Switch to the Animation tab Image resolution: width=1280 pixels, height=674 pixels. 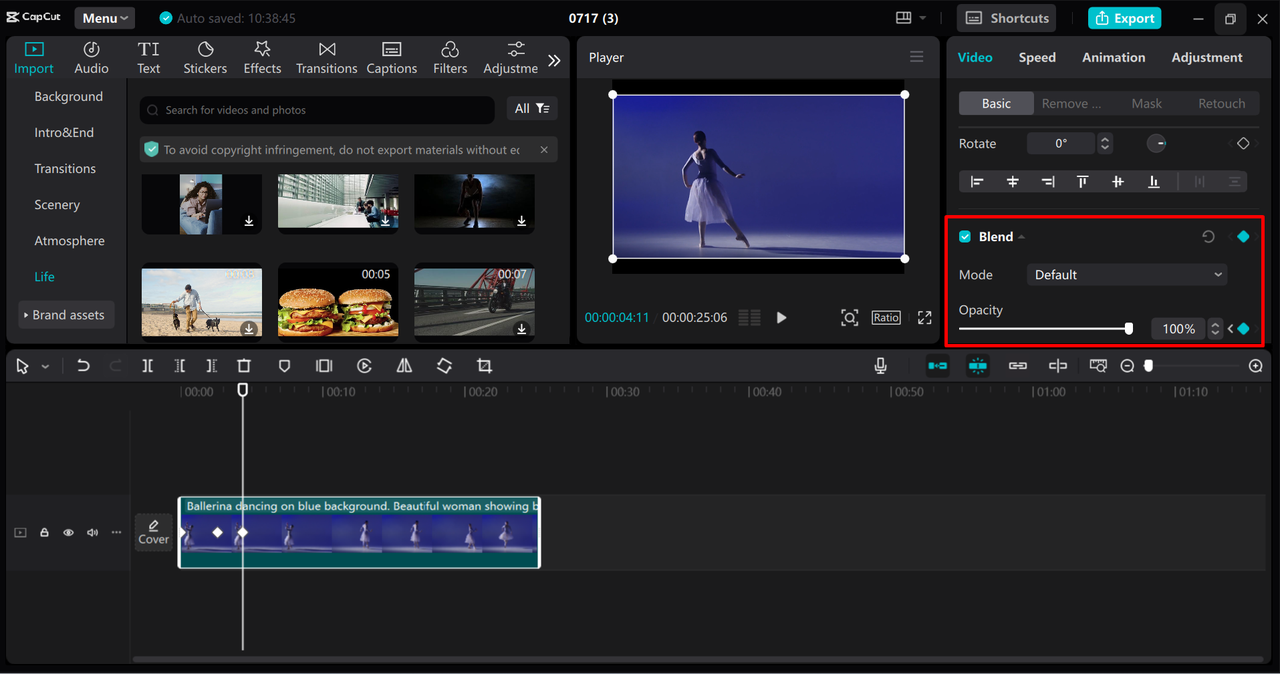pyautogui.click(x=1113, y=57)
